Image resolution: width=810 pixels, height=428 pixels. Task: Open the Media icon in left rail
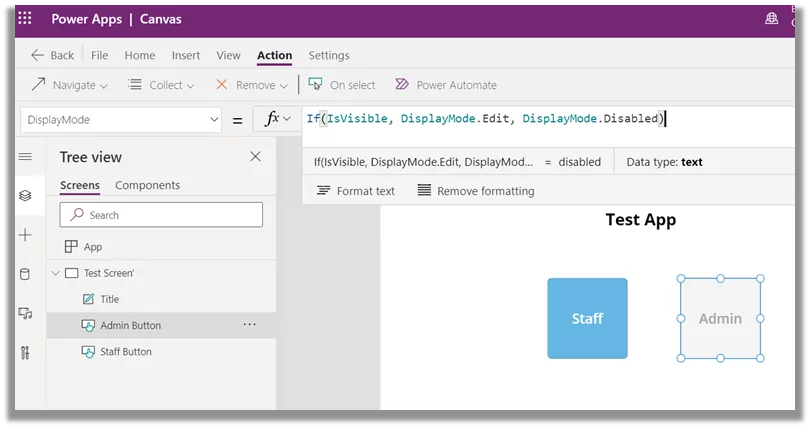pos(25,313)
